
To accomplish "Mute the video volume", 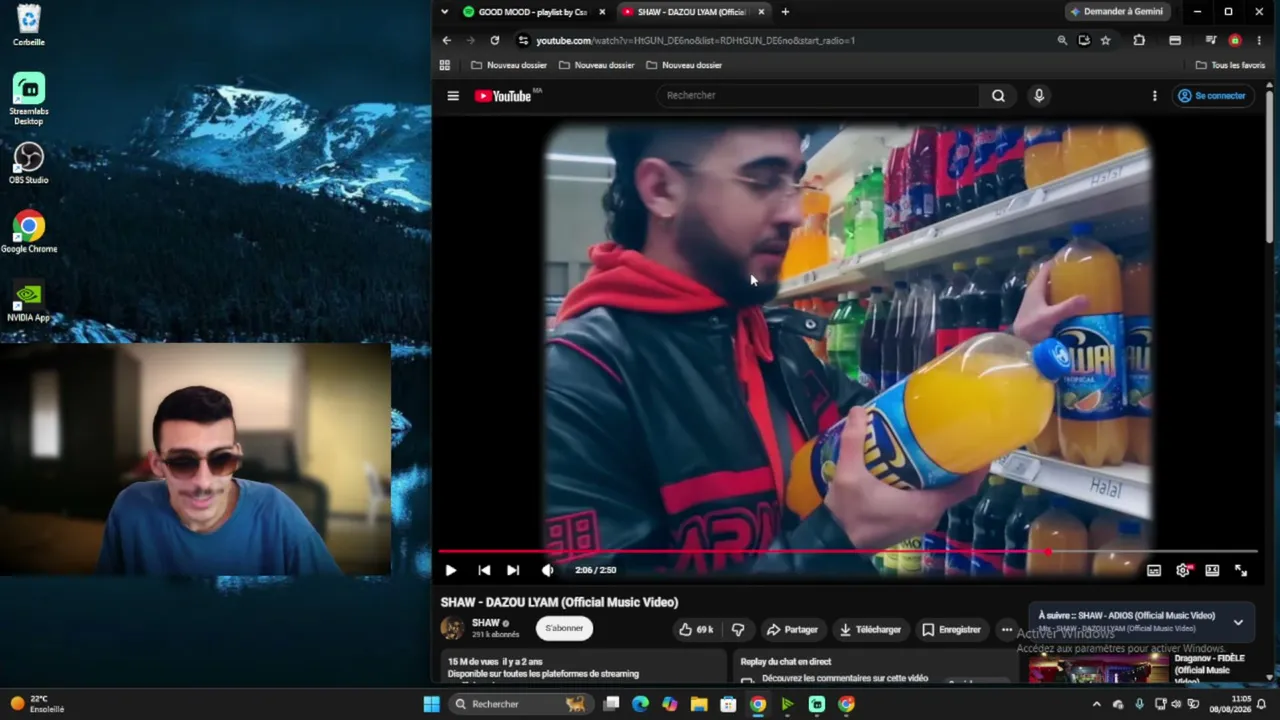I will pyautogui.click(x=547, y=570).
